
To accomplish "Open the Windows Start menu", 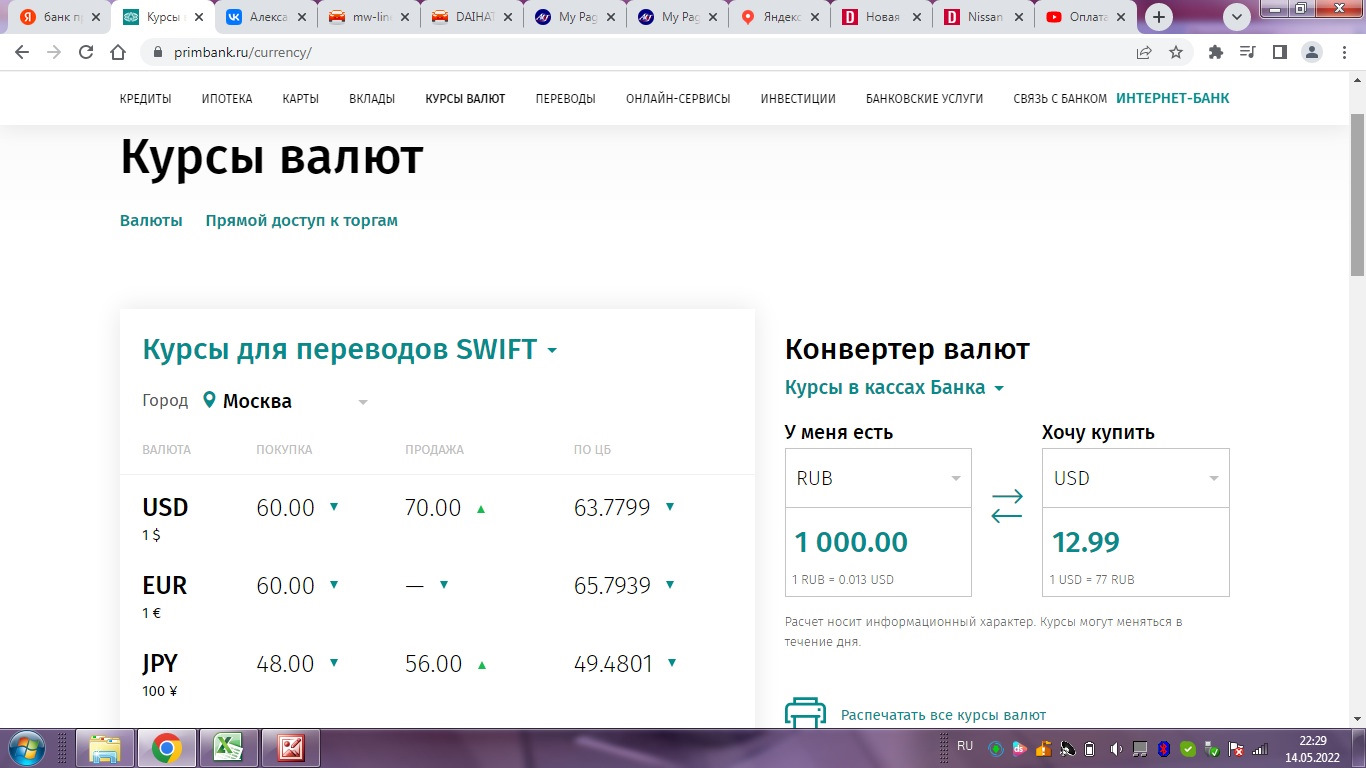I will tap(25, 747).
